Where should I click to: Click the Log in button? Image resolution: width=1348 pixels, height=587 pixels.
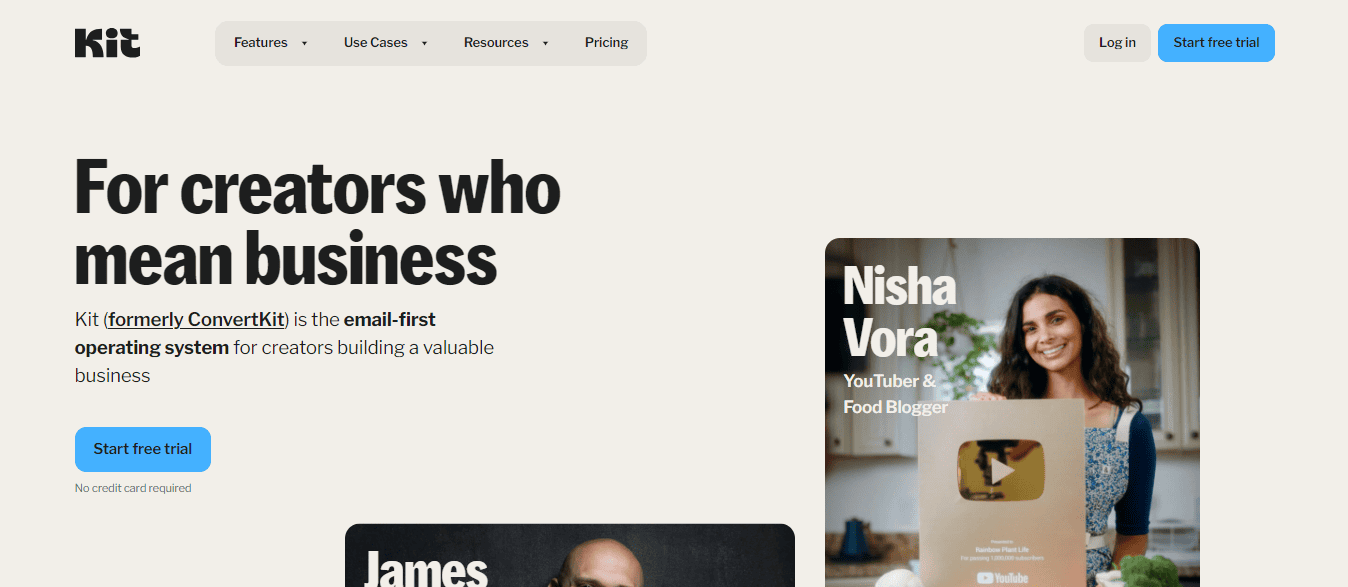coord(1117,43)
